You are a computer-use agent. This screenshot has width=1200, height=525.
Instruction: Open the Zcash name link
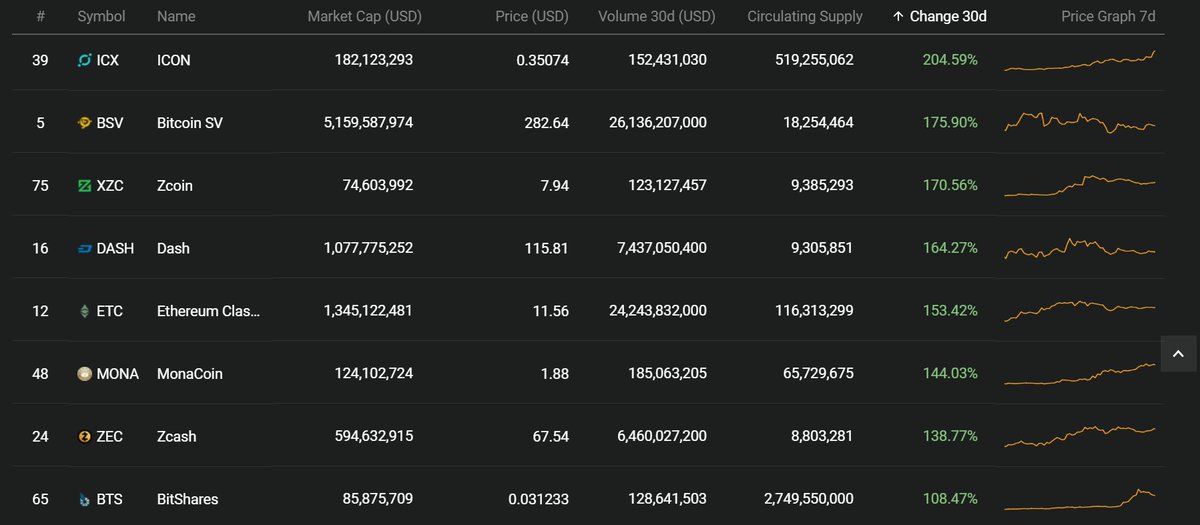pos(177,436)
